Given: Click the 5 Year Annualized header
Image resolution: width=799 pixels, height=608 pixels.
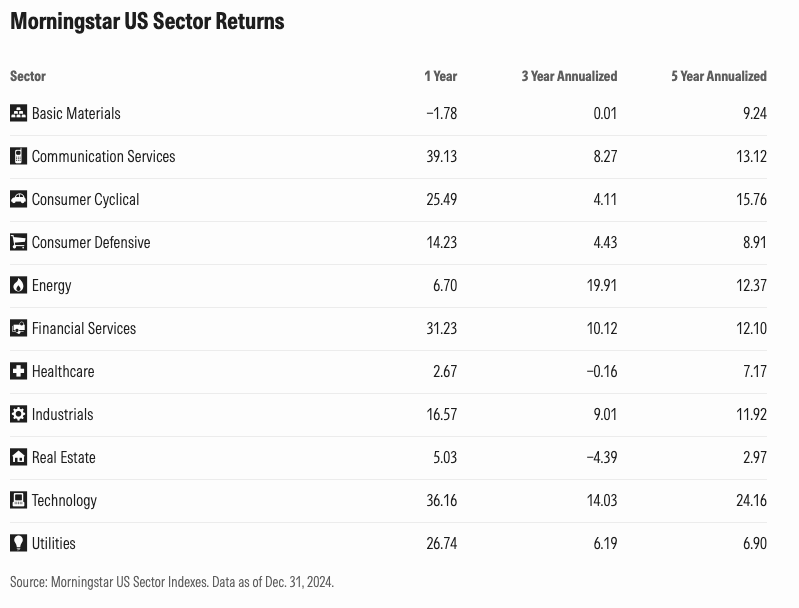Looking at the screenshot, I should pos(718,76).
